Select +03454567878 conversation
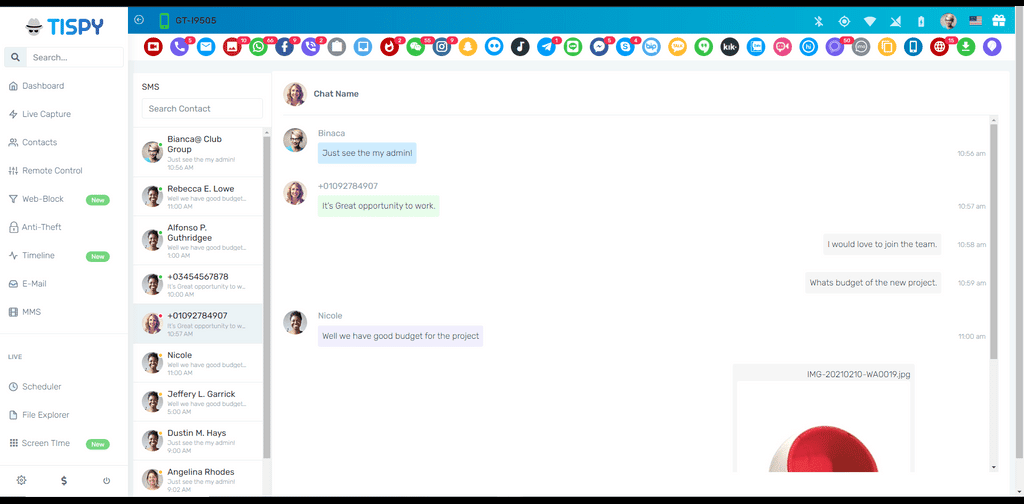This screenshot has width=1024, height=504. [x=198, y=284]
